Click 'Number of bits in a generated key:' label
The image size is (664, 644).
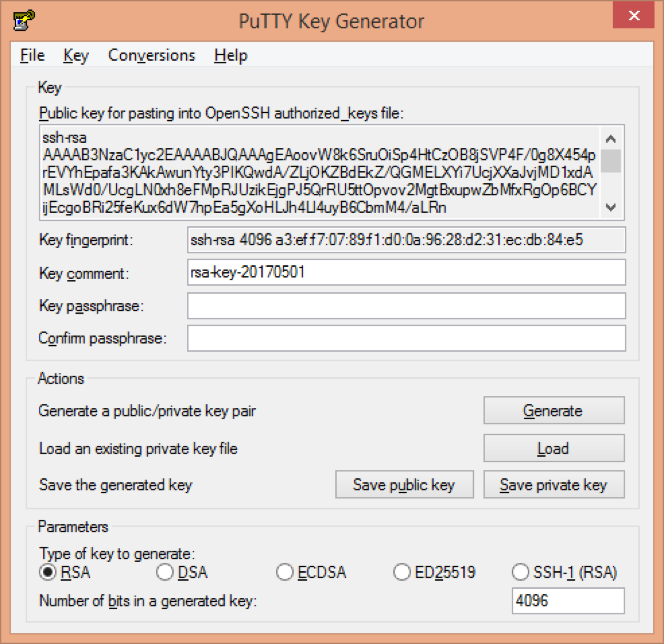[x=148, y=601]
